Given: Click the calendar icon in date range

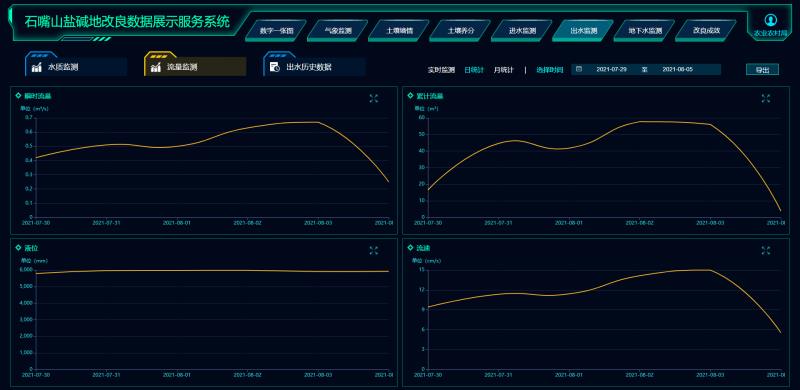Looking at the screenshot, I should tap(579, 69).
